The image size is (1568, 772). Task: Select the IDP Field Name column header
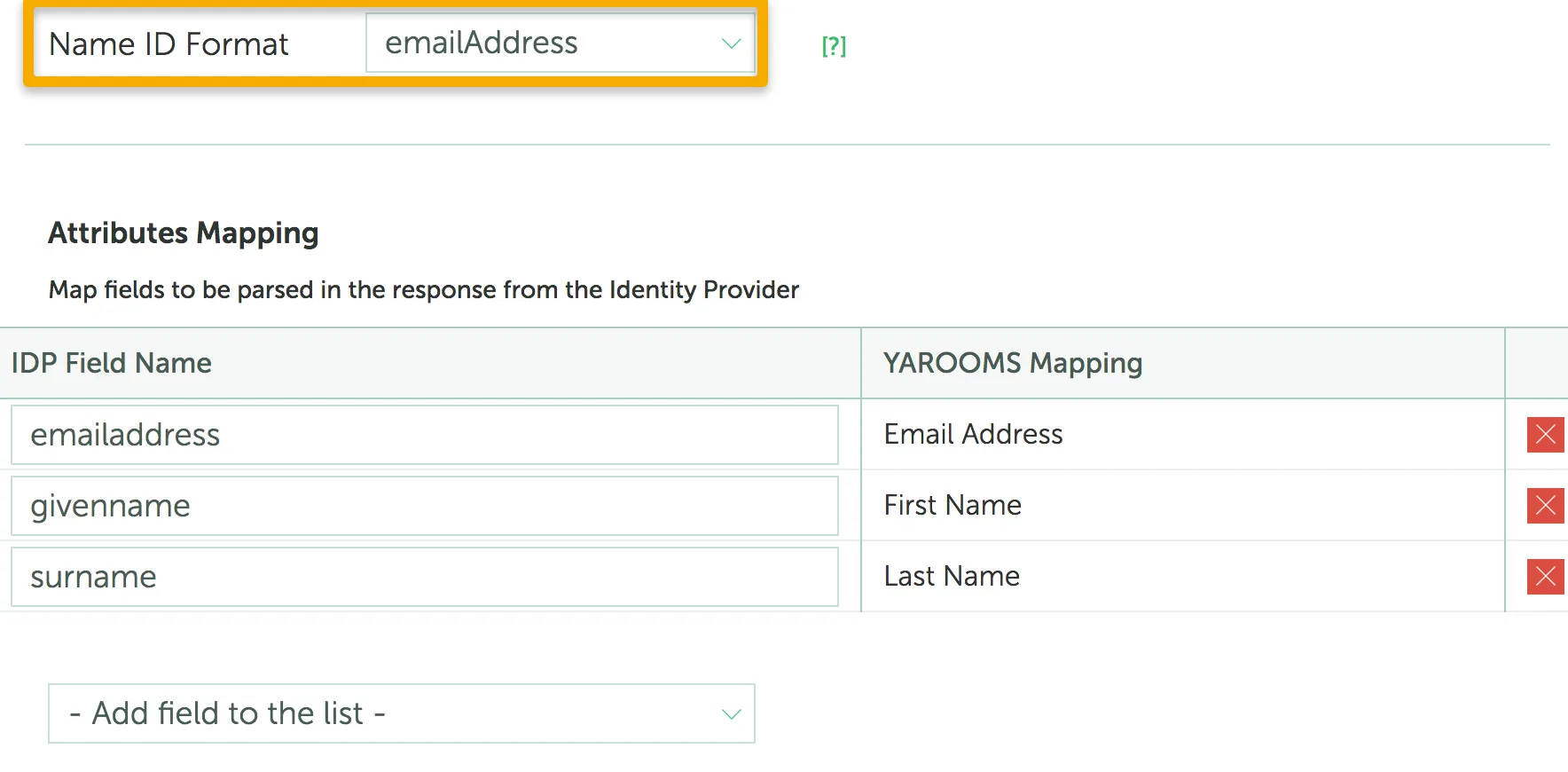pyautogui.click(x=111, y=363)
